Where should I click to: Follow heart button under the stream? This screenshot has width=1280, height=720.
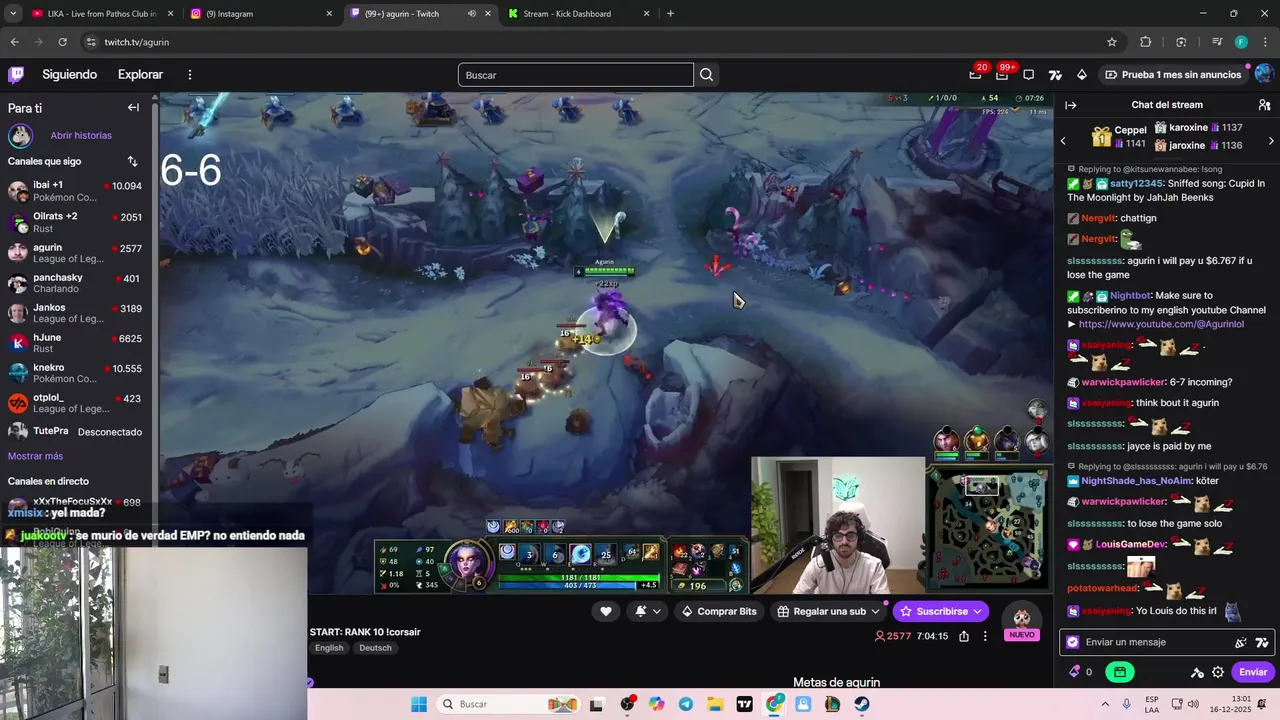605,611
